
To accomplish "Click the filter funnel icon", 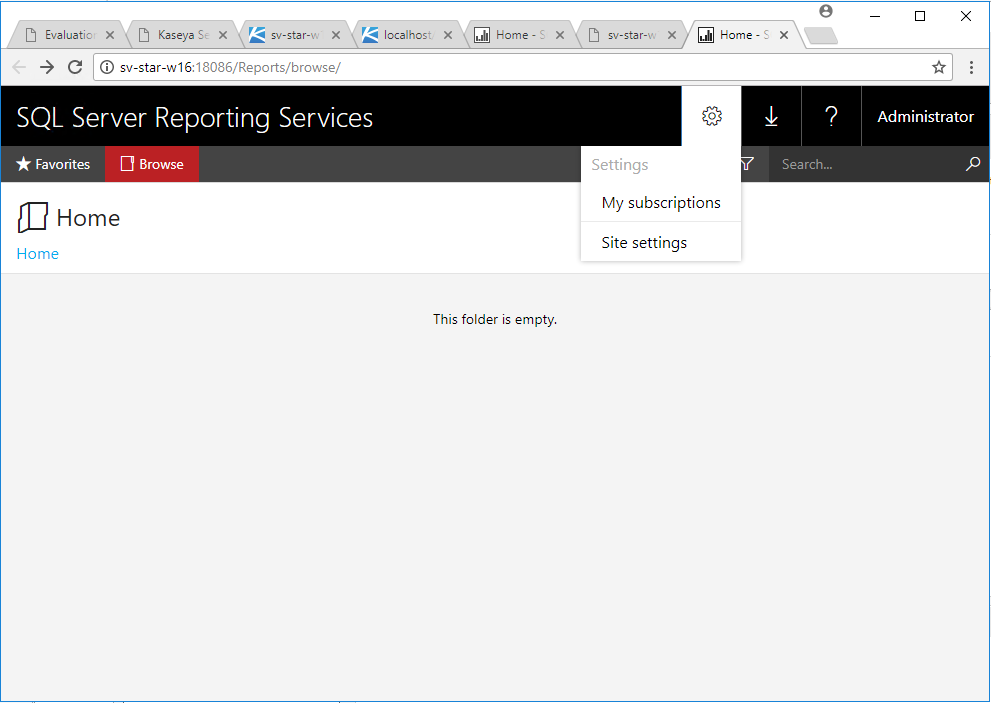I will [x=747, y=164].
